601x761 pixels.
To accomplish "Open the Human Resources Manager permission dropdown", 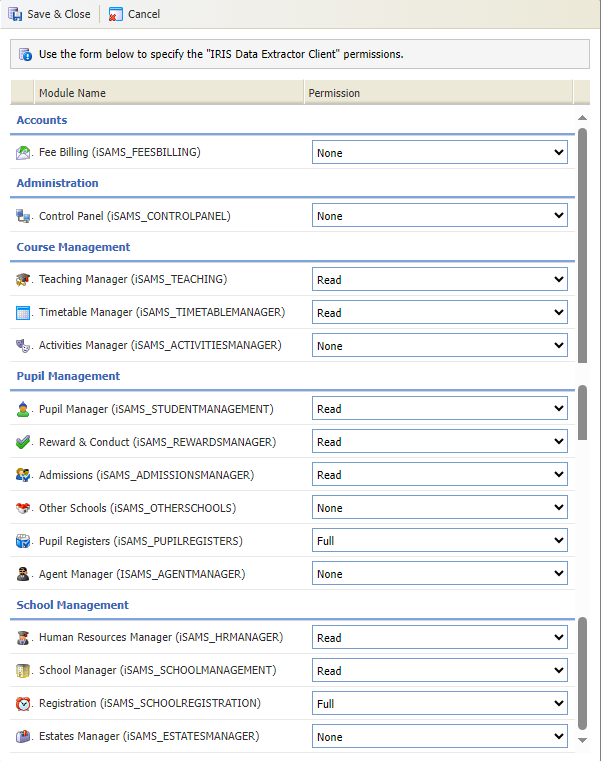I will pyautogui.click(x=439, y=638).
